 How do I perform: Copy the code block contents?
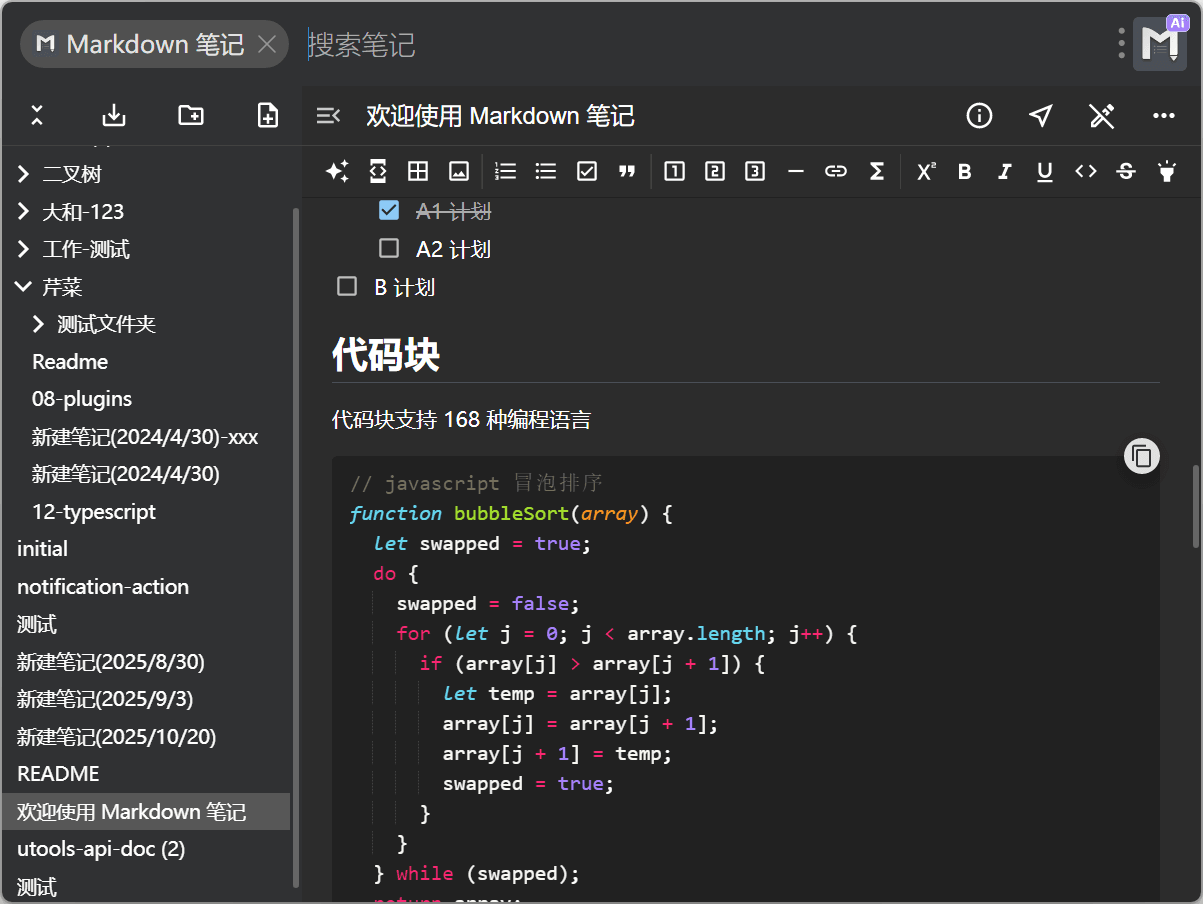[x=1142, y=457]
